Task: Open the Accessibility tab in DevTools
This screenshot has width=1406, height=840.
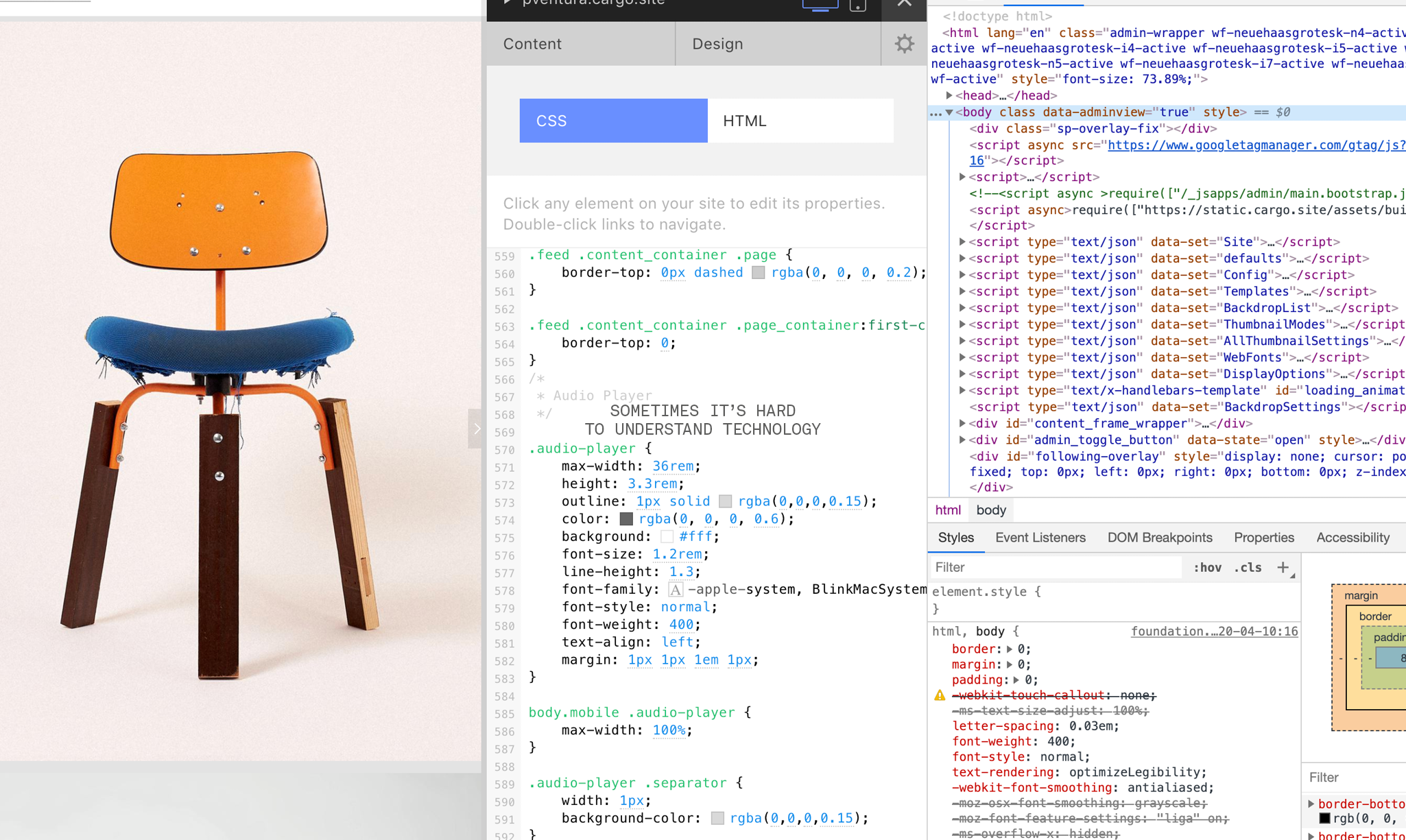Action: (x=1353, y=538)
